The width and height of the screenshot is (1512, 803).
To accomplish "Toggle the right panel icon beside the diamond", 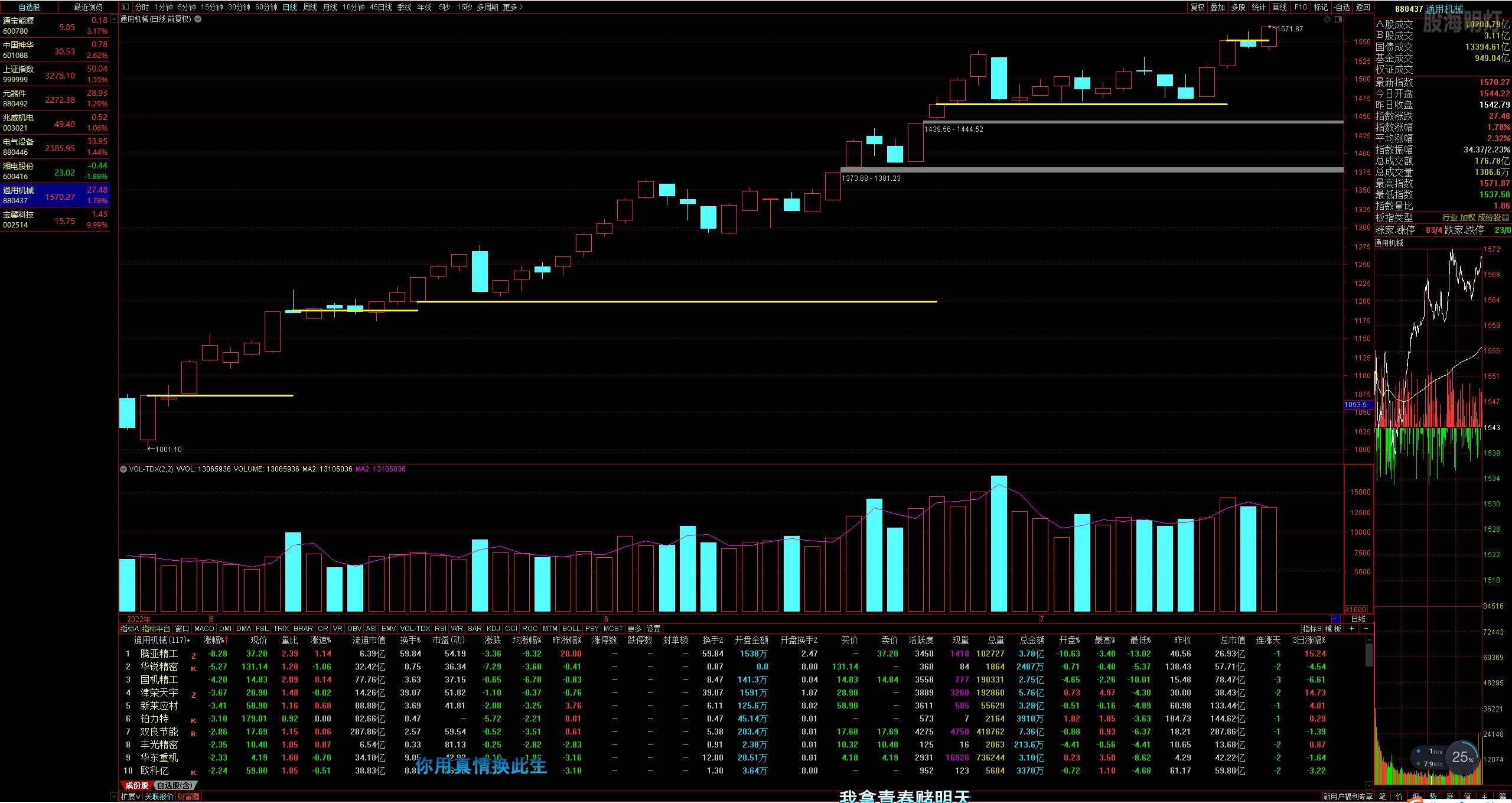I will (x=1338, y=19).
